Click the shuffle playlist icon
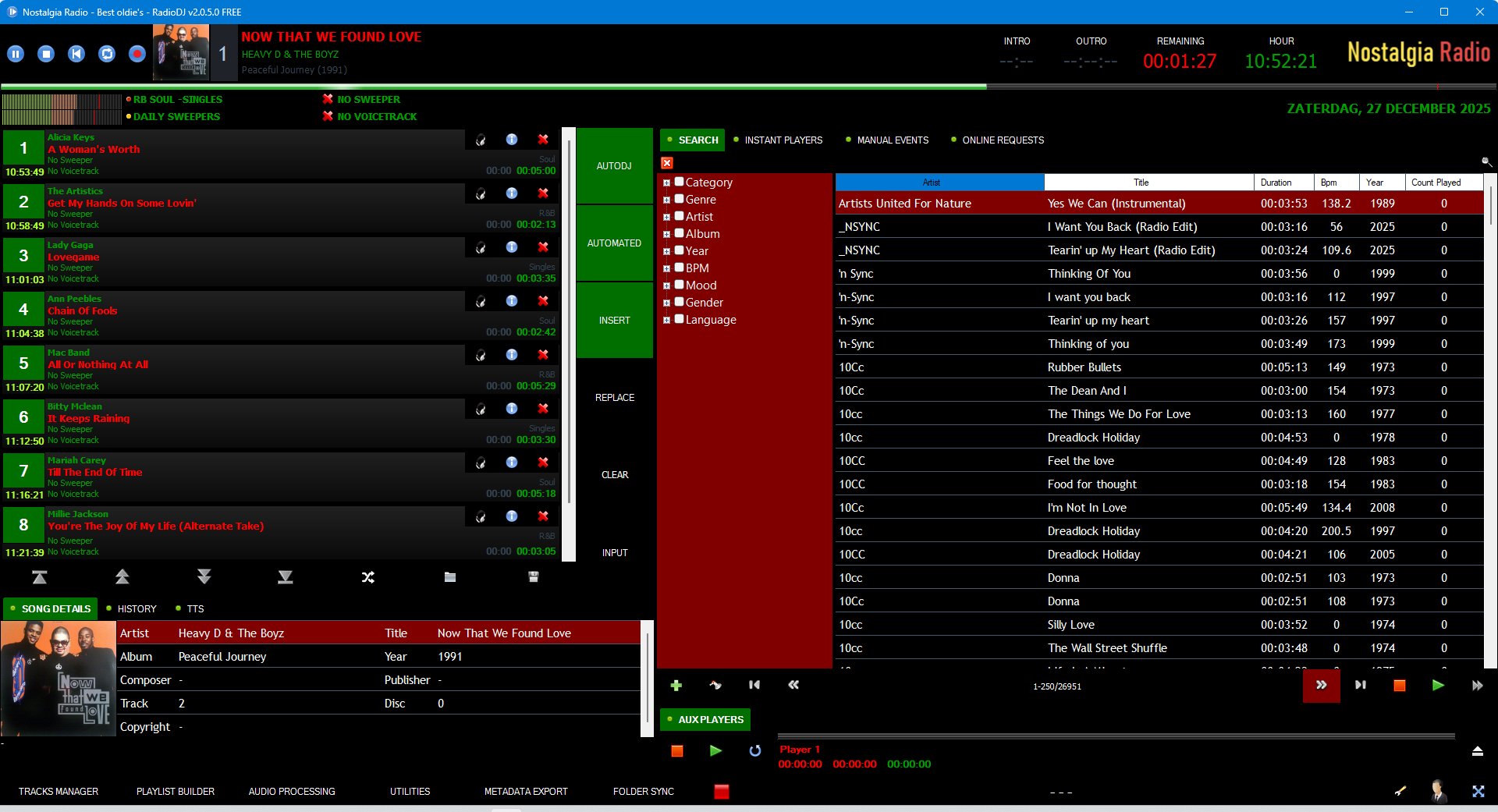 367,577
